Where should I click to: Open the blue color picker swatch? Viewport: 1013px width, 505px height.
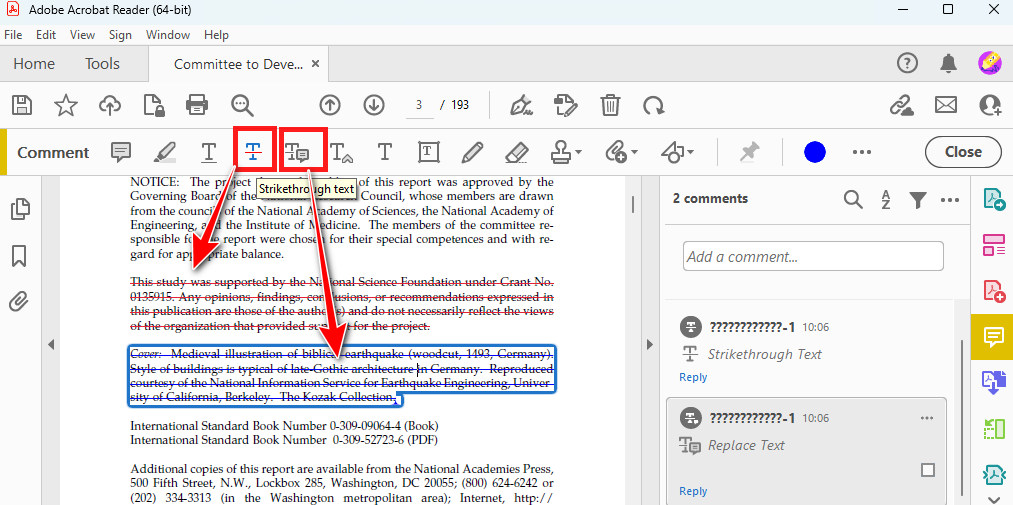point(815,152)
